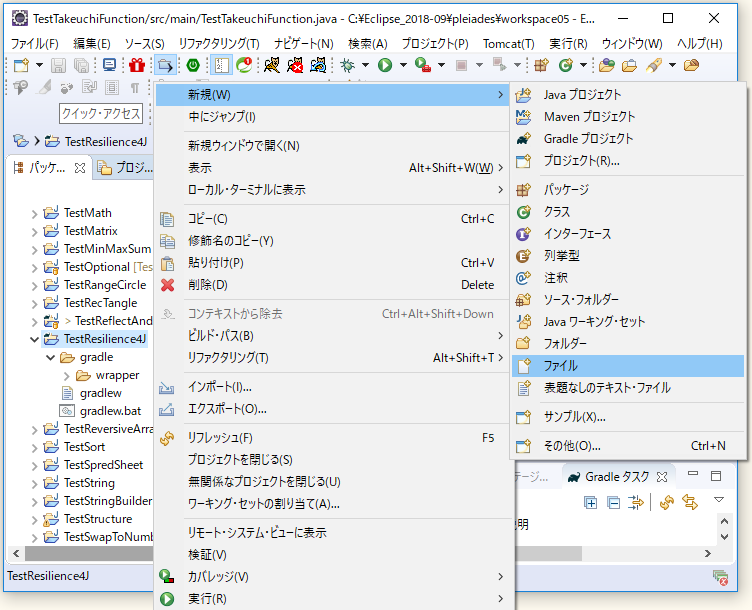Viewport: 752px width, 610px height.
Task: Click the Gradle refresh tasks icon
Action: [x=666, y=503]
